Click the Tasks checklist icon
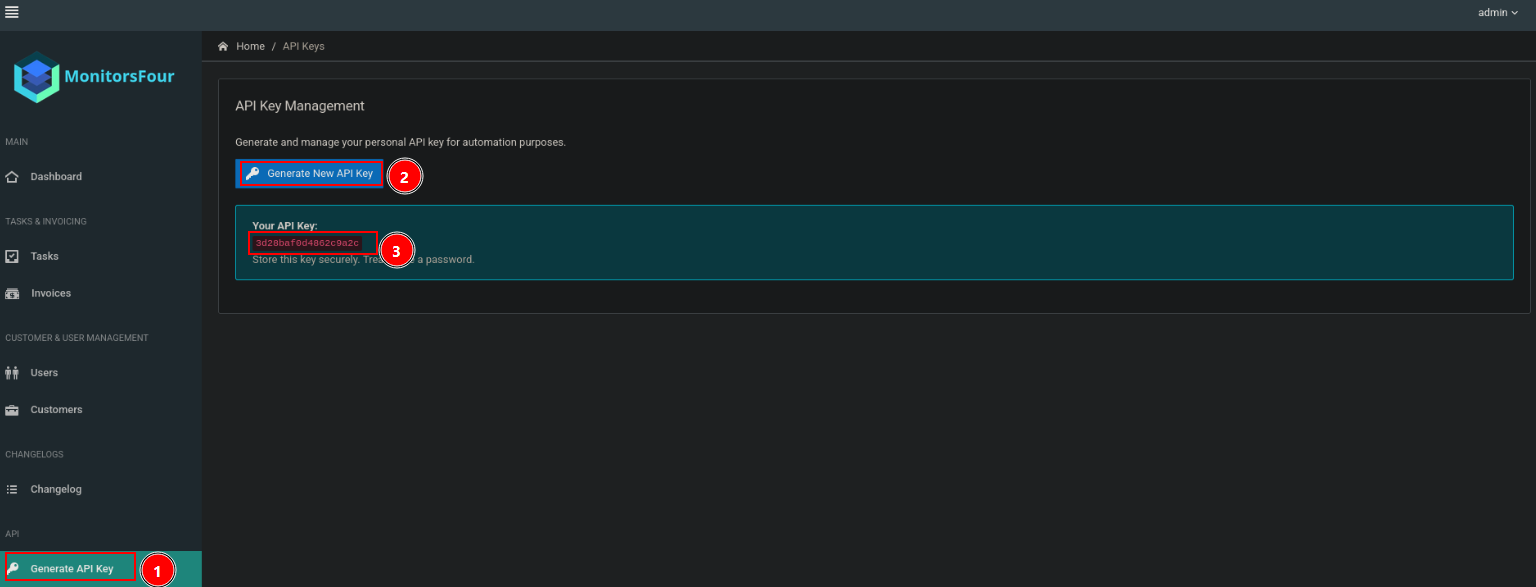 pyautogui.click(x=12, y=257)
